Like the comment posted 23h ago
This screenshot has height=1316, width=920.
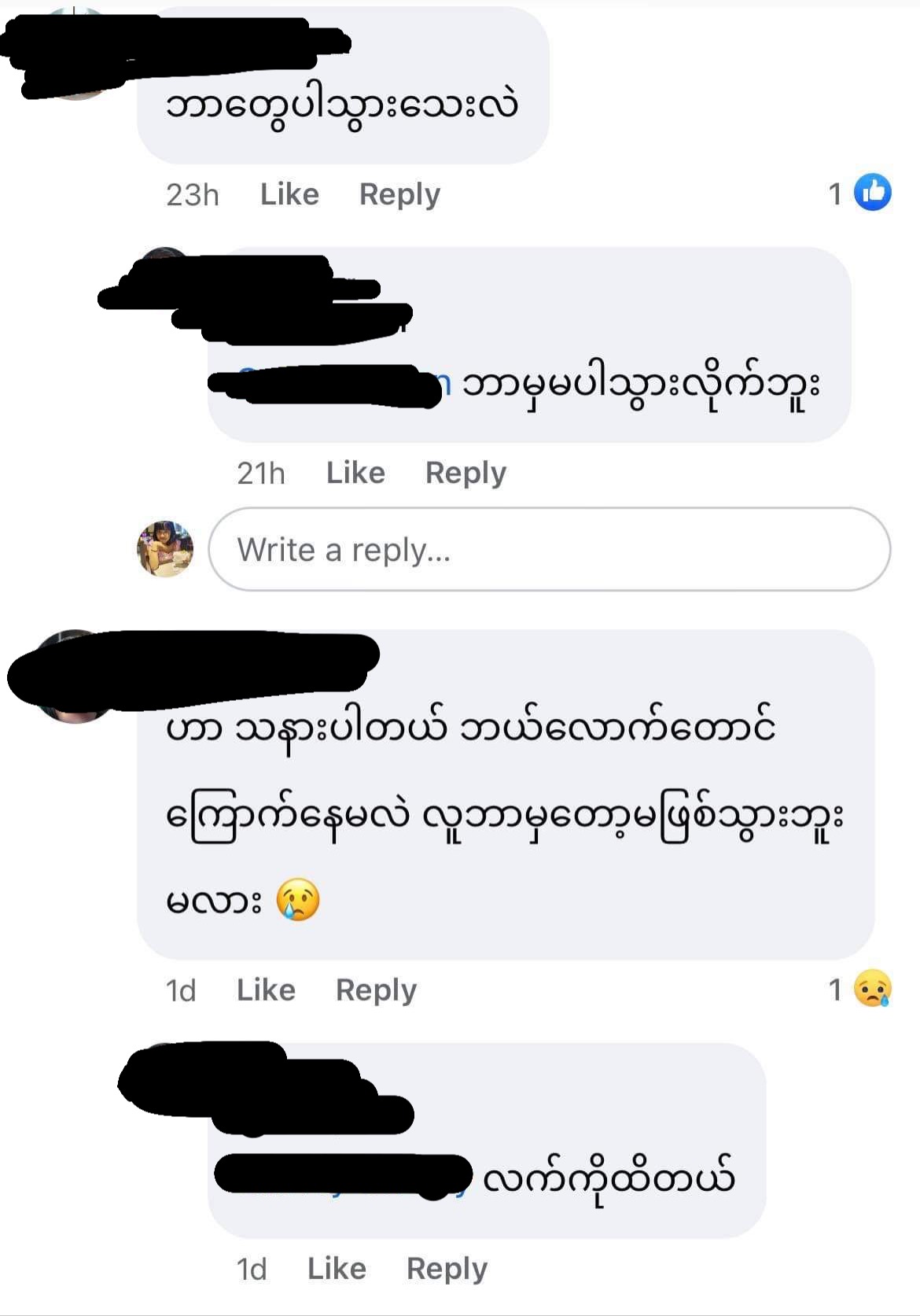click(x=289, y=194)
